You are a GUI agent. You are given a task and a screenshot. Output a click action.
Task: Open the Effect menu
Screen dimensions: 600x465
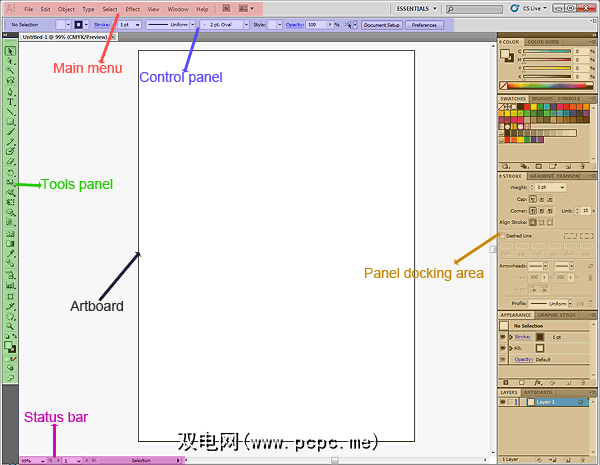click(x=133, y=9)
